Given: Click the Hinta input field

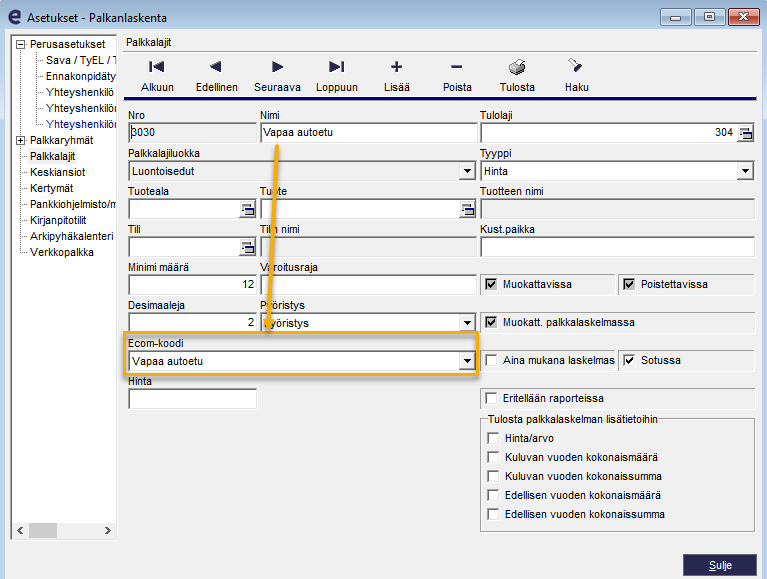Looking at the screenshot, I should tap(192, 399).
